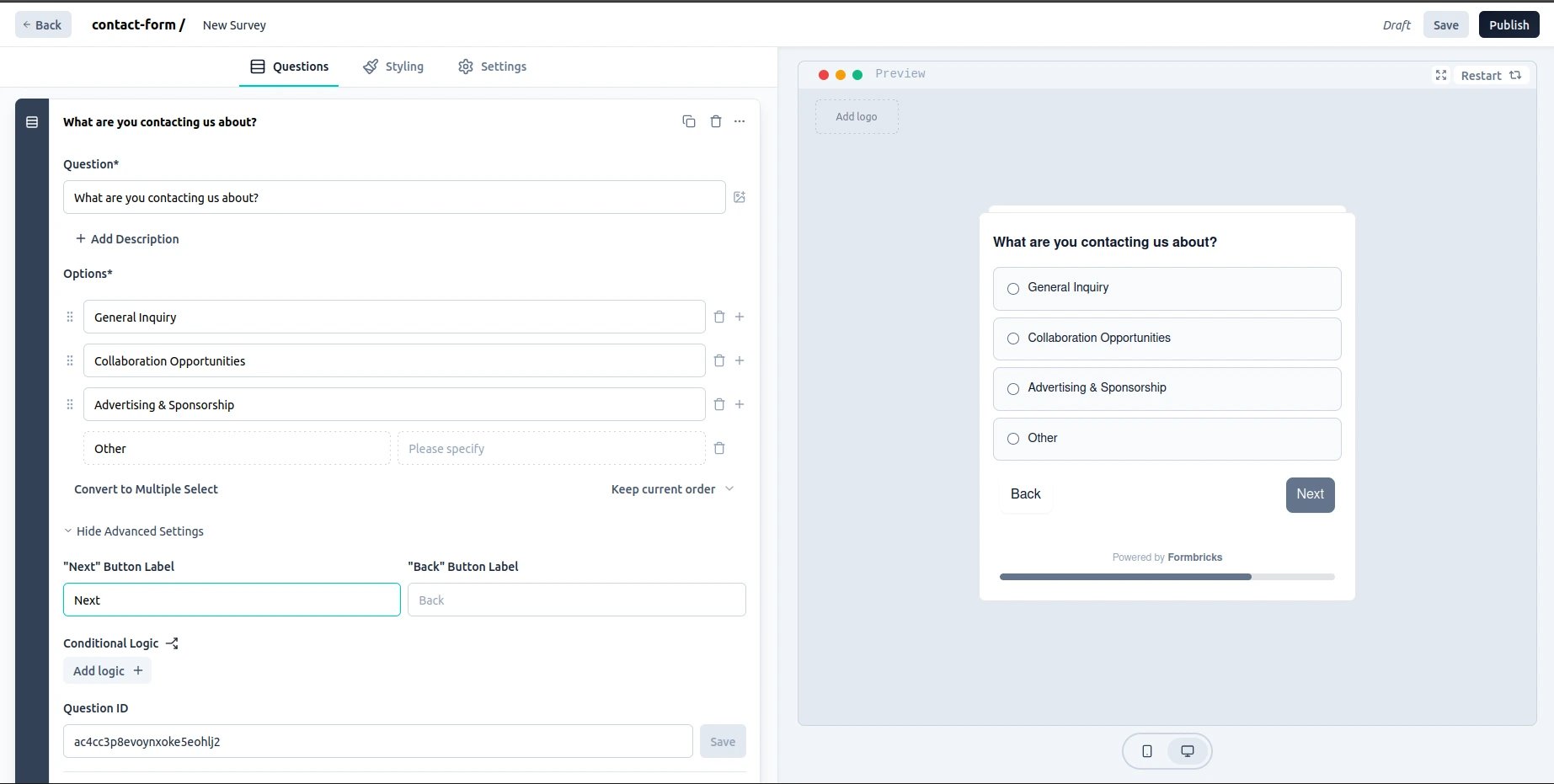The image size is (1554, 784).
Task: Edit the Collaboration Opportunities option field
Action: [x=394, y=360]
